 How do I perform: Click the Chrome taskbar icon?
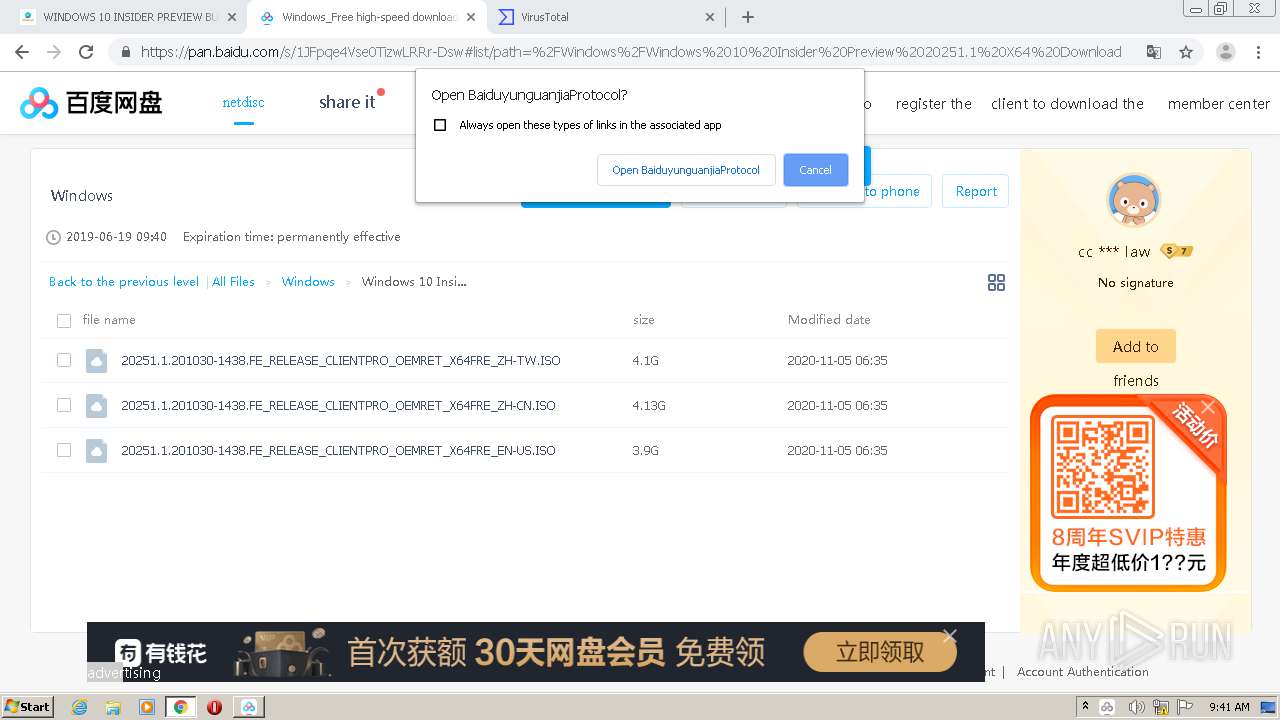click(181, 707)
